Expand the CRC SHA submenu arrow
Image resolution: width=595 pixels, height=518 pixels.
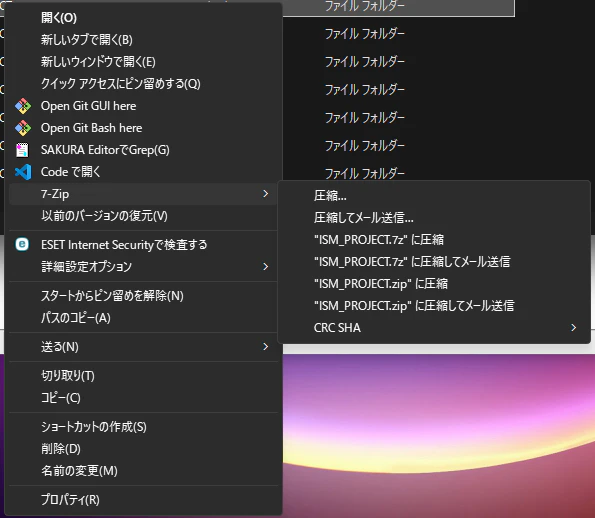coord(573,327)
